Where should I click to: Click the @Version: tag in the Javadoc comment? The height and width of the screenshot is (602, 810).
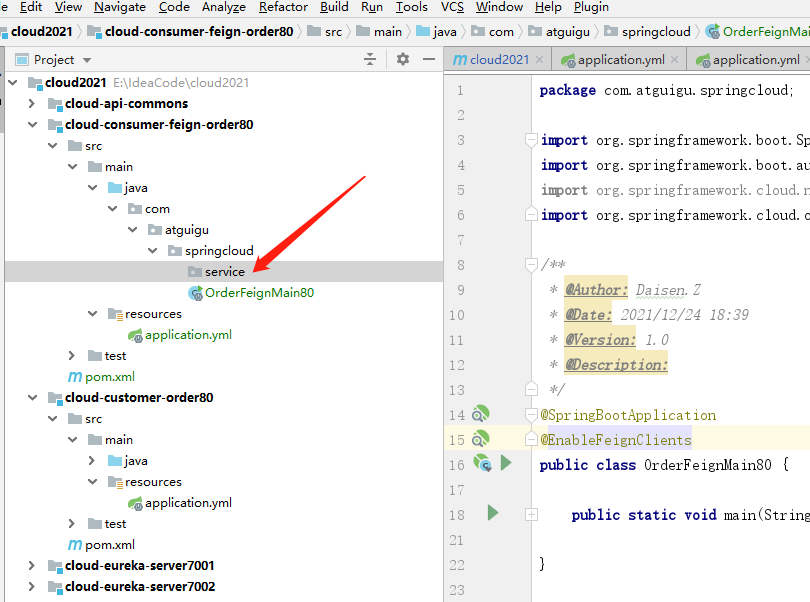click(x=600, y=339)
